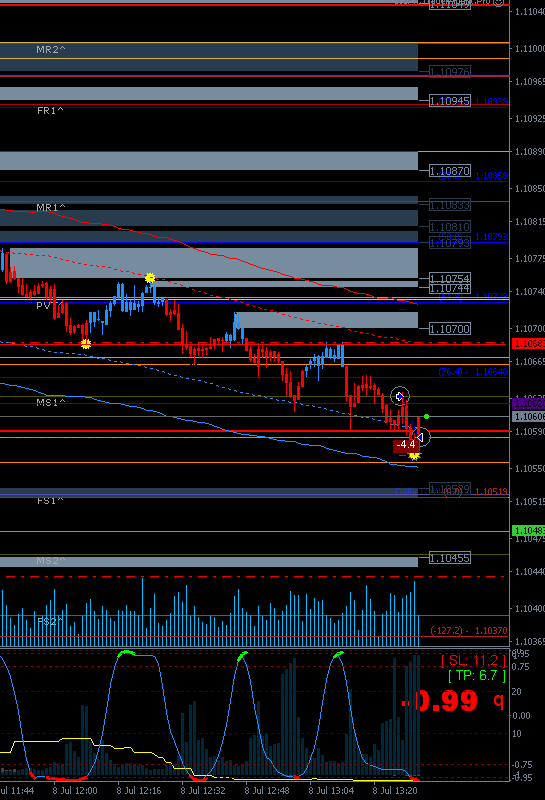
Task: Click the 1.10945 zone price tag
Action: click(450, 101)
